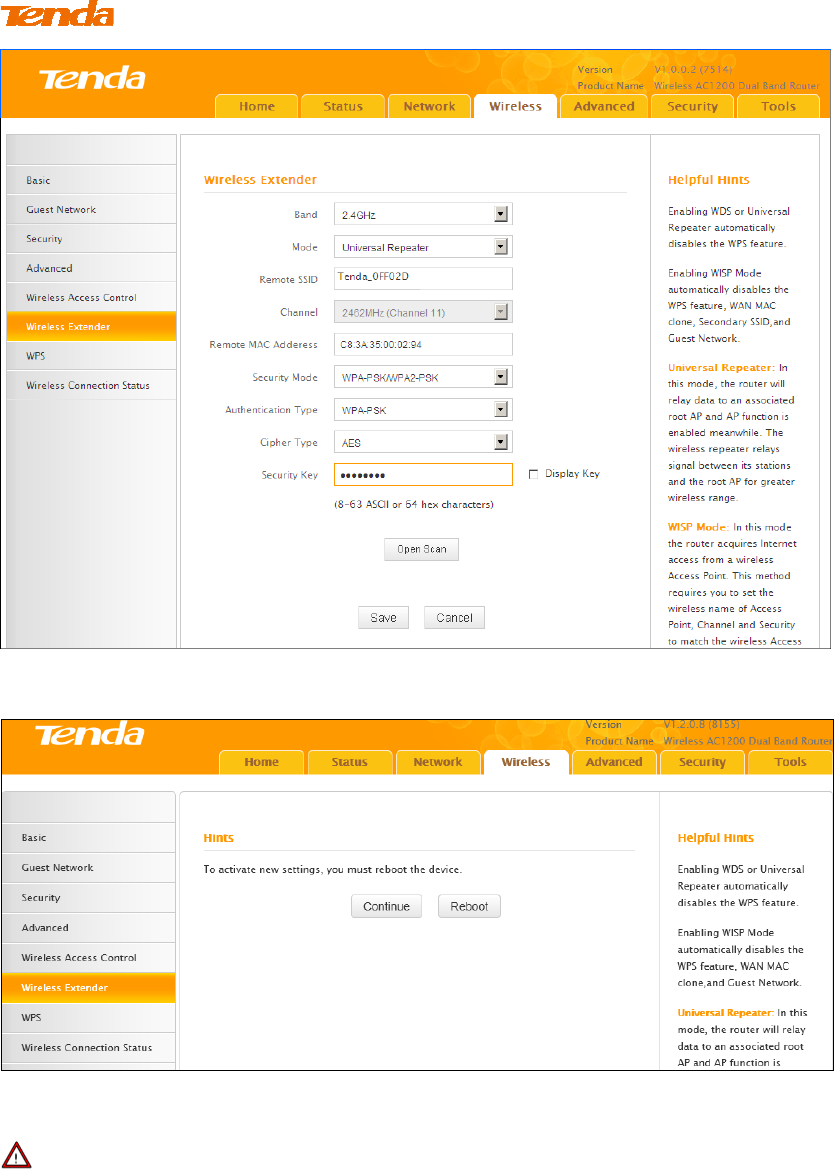Expand the Mode dropdown set to Universal Repeater
Screen dimensions: 834x1175
point(423,247)
